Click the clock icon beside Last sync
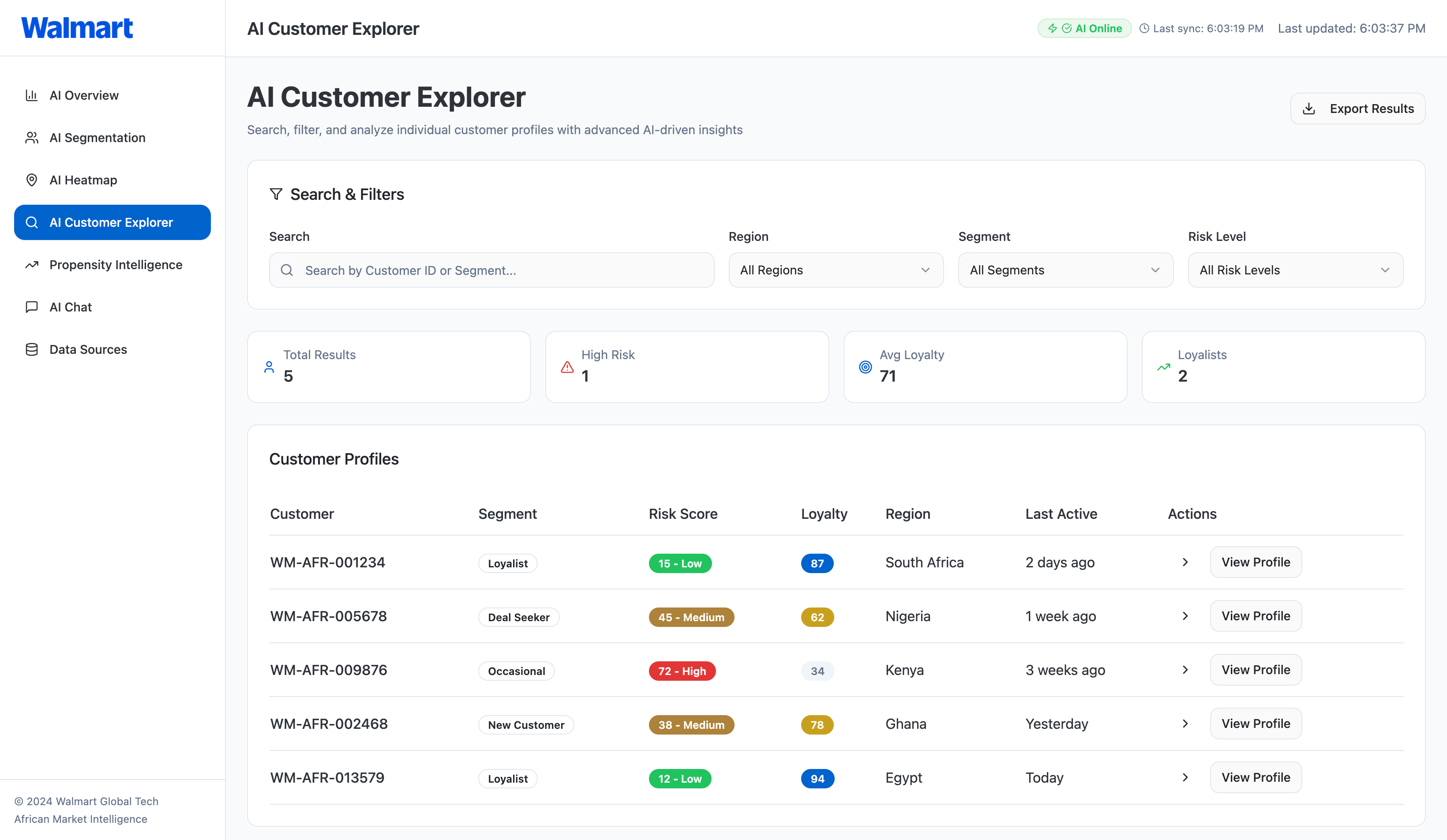This screenshot has height=840, width=1447. pyautogui.click(x=1144, y=28)
